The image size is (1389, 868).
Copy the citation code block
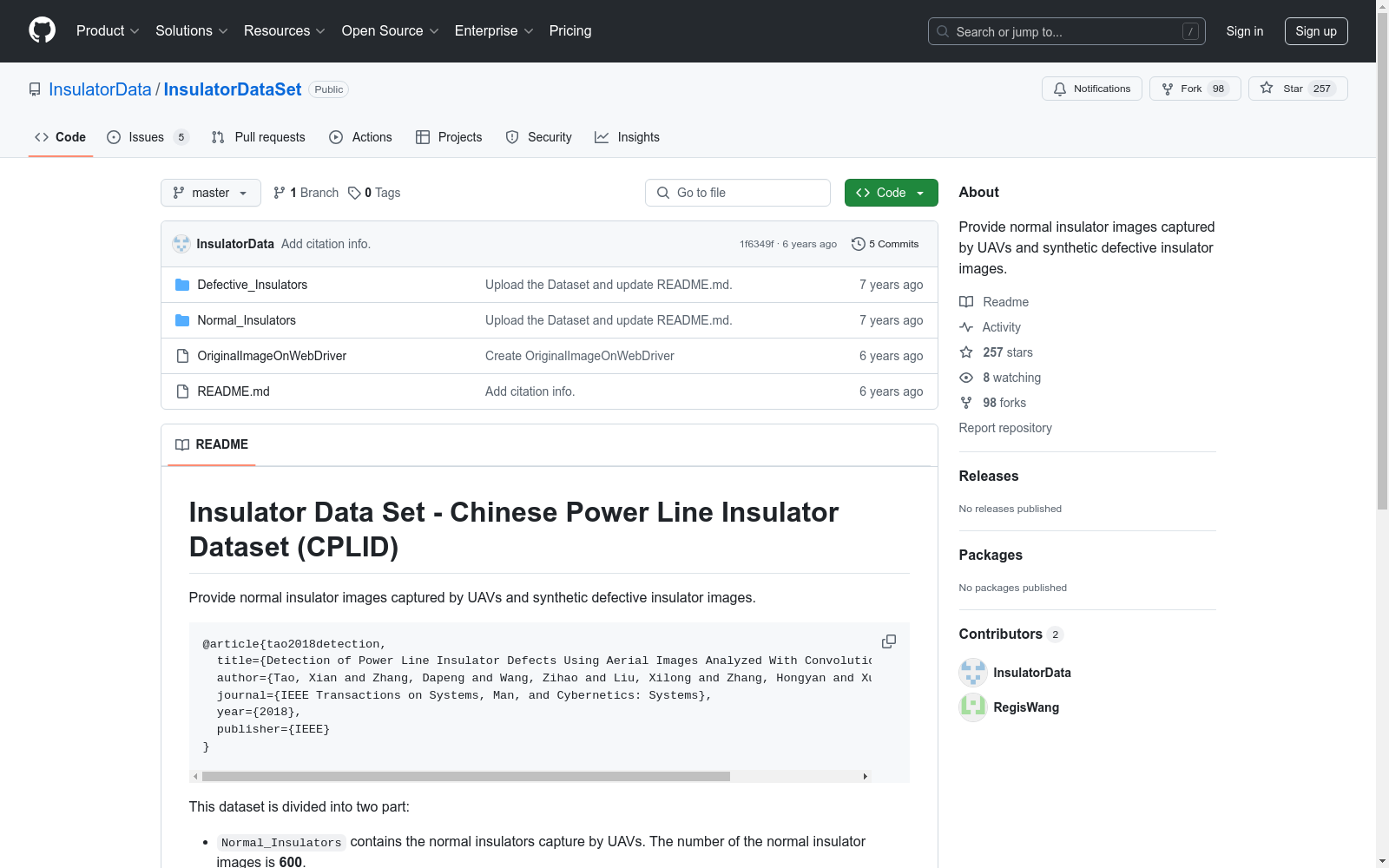(888, 641)
